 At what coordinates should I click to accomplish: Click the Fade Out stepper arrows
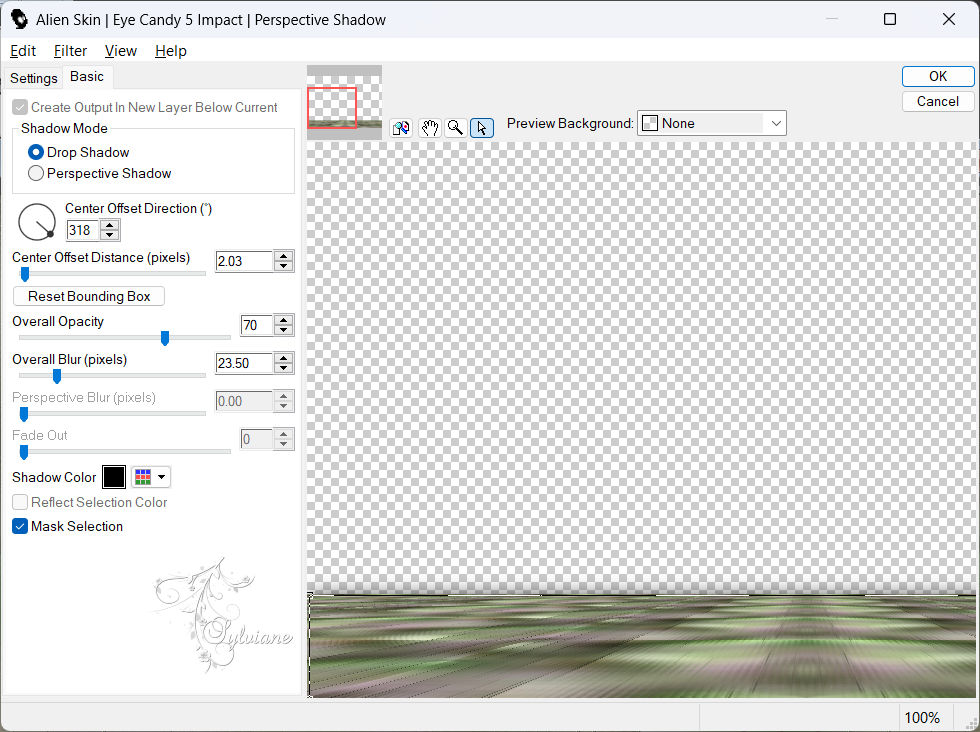tap(284, 439)
